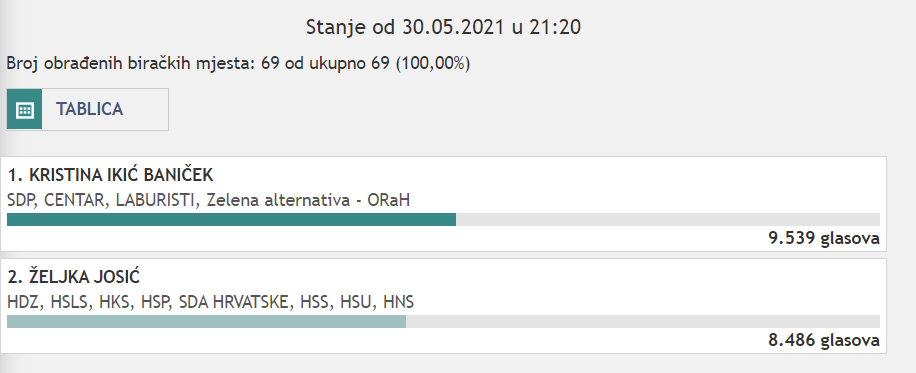916x373 pixels.
Task: Select candidate Željka Josić name
Action: [x=74, y=277]
